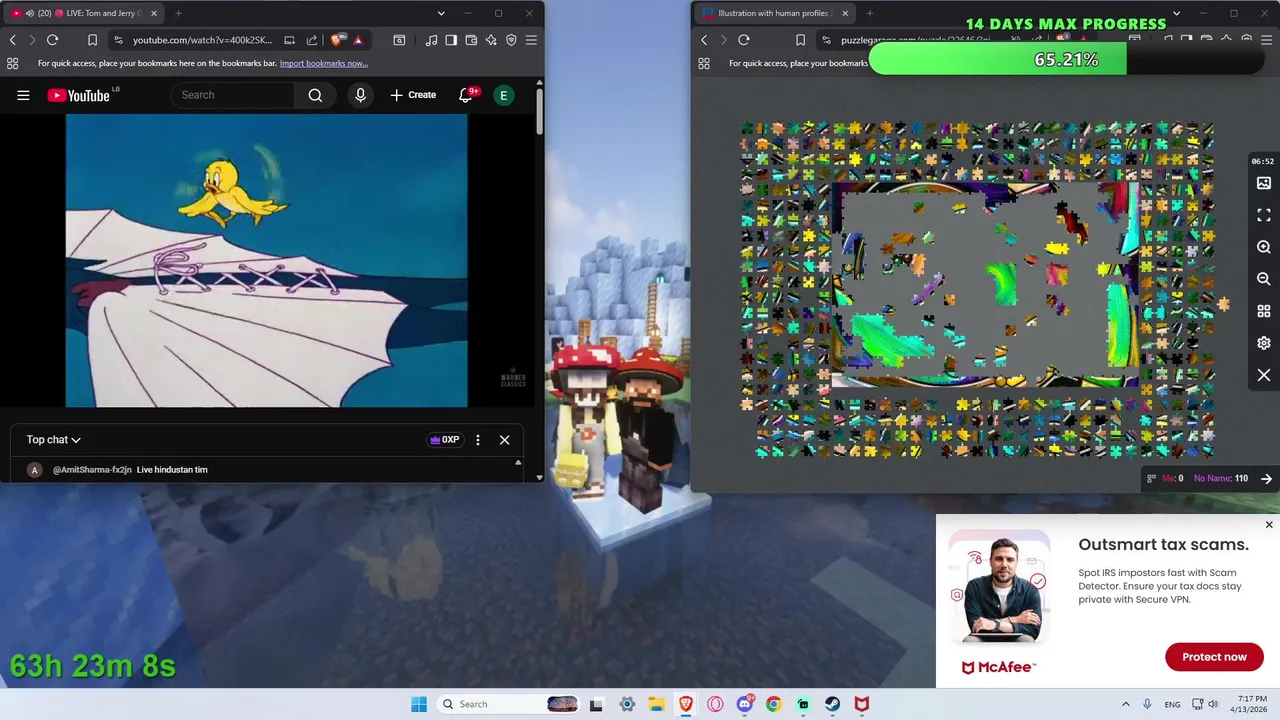Close the Tom and Jerry tab
The width and height of the screenshot is (1280, 720).
[x=153, y=13]
